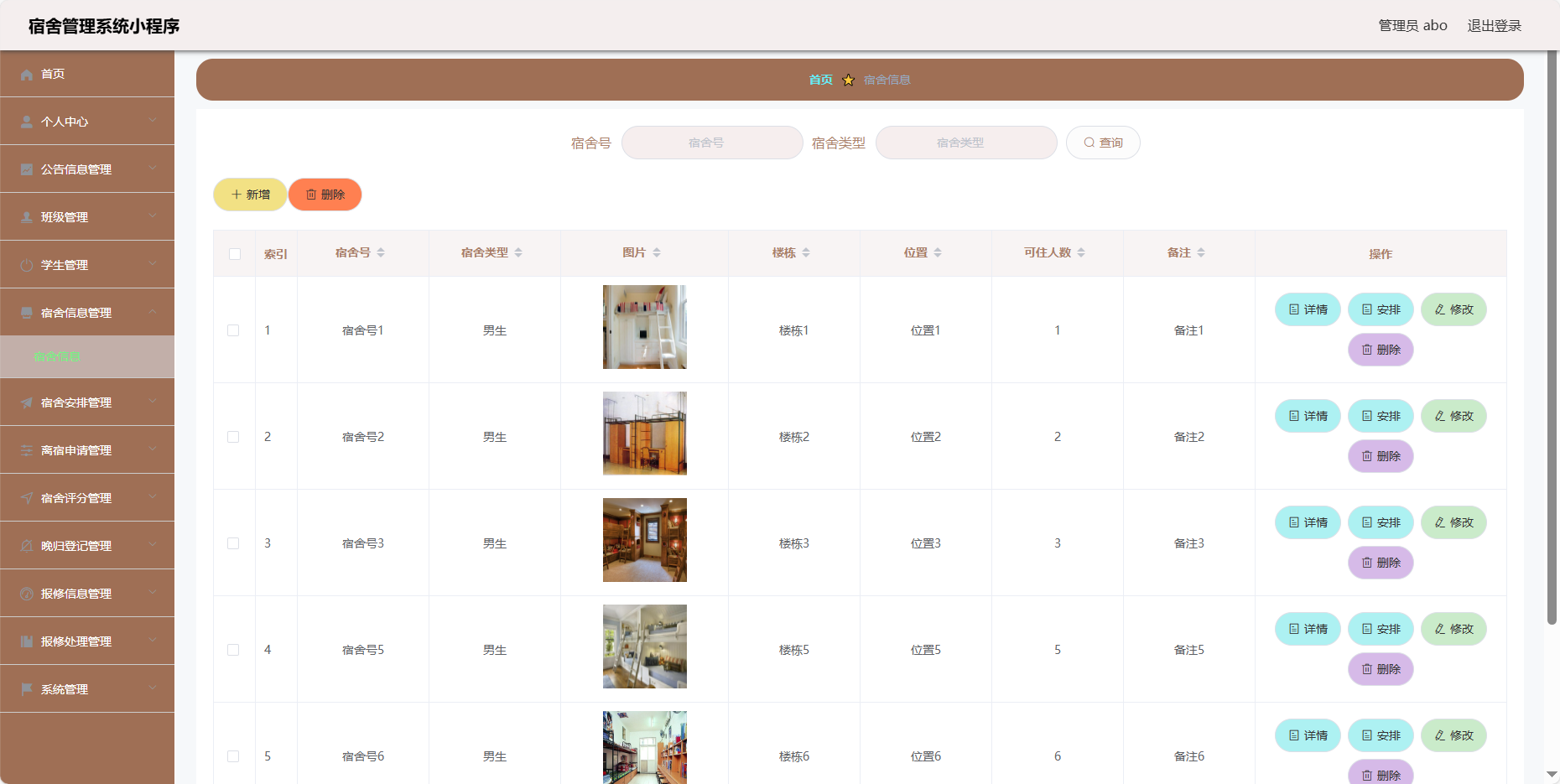The height and width of the screenshot is (784, 1560).
Task: Select the 宿舍信息 submenu item
Action: pos(87,356)
